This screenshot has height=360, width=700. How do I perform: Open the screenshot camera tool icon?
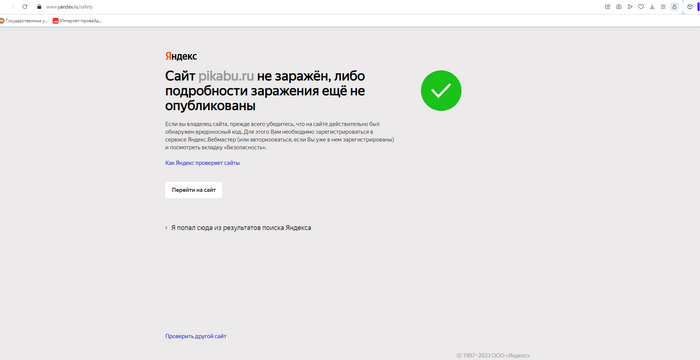coord(619,7)
